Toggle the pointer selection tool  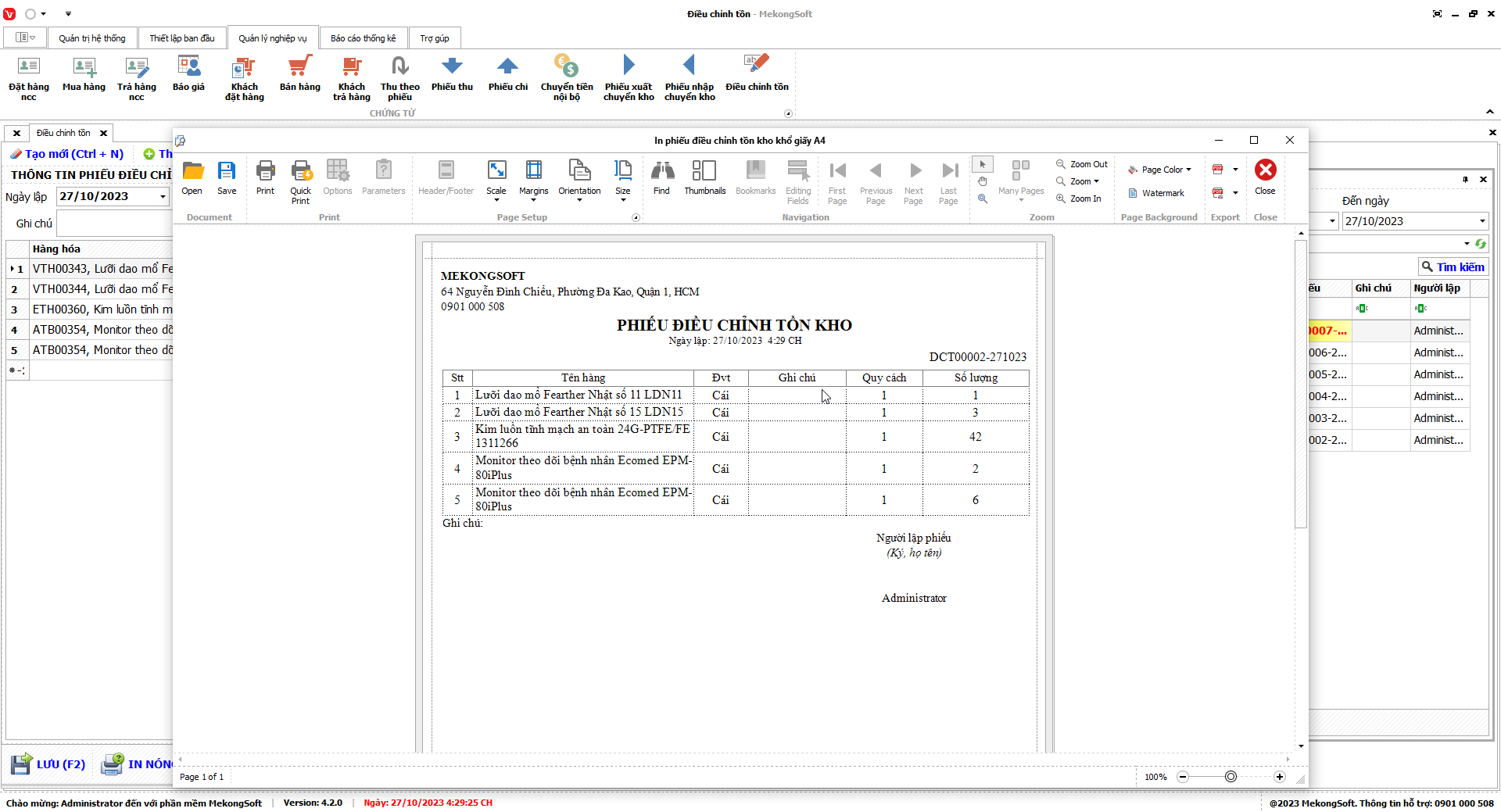click(x=983, y=164)
